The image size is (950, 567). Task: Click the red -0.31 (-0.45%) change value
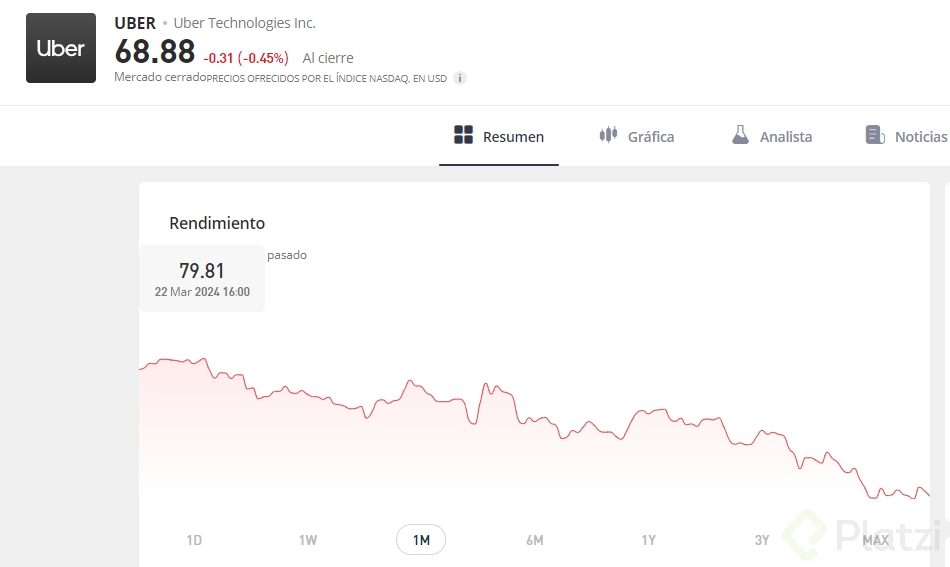(x=246, y=58)
